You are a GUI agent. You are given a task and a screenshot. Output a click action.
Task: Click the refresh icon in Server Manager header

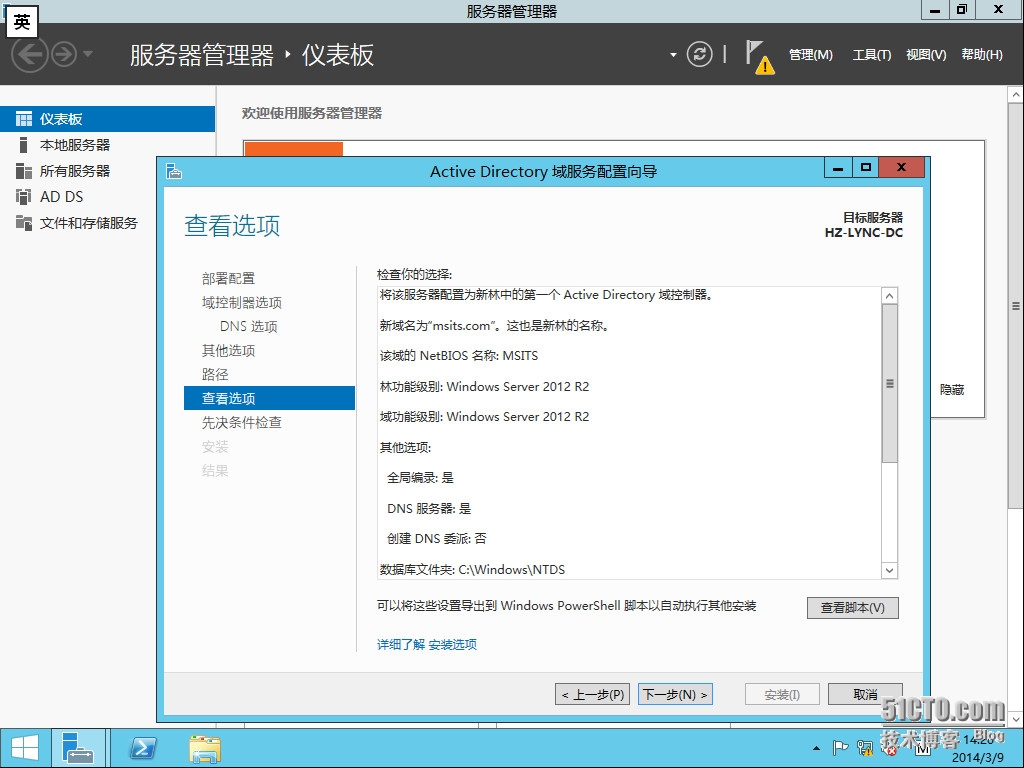[699, 54]
